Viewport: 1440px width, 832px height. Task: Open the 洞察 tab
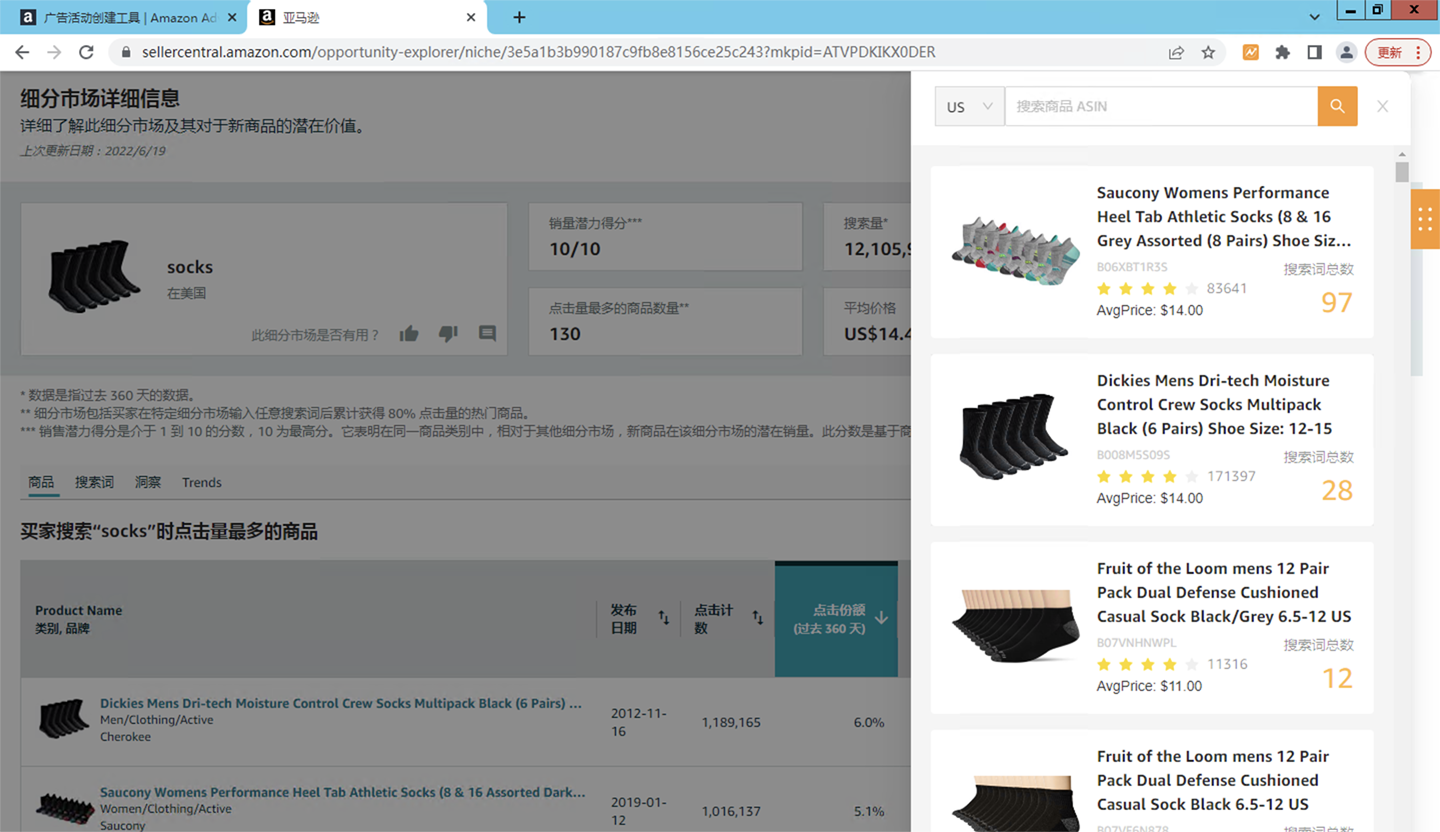(x=148, y=482)
